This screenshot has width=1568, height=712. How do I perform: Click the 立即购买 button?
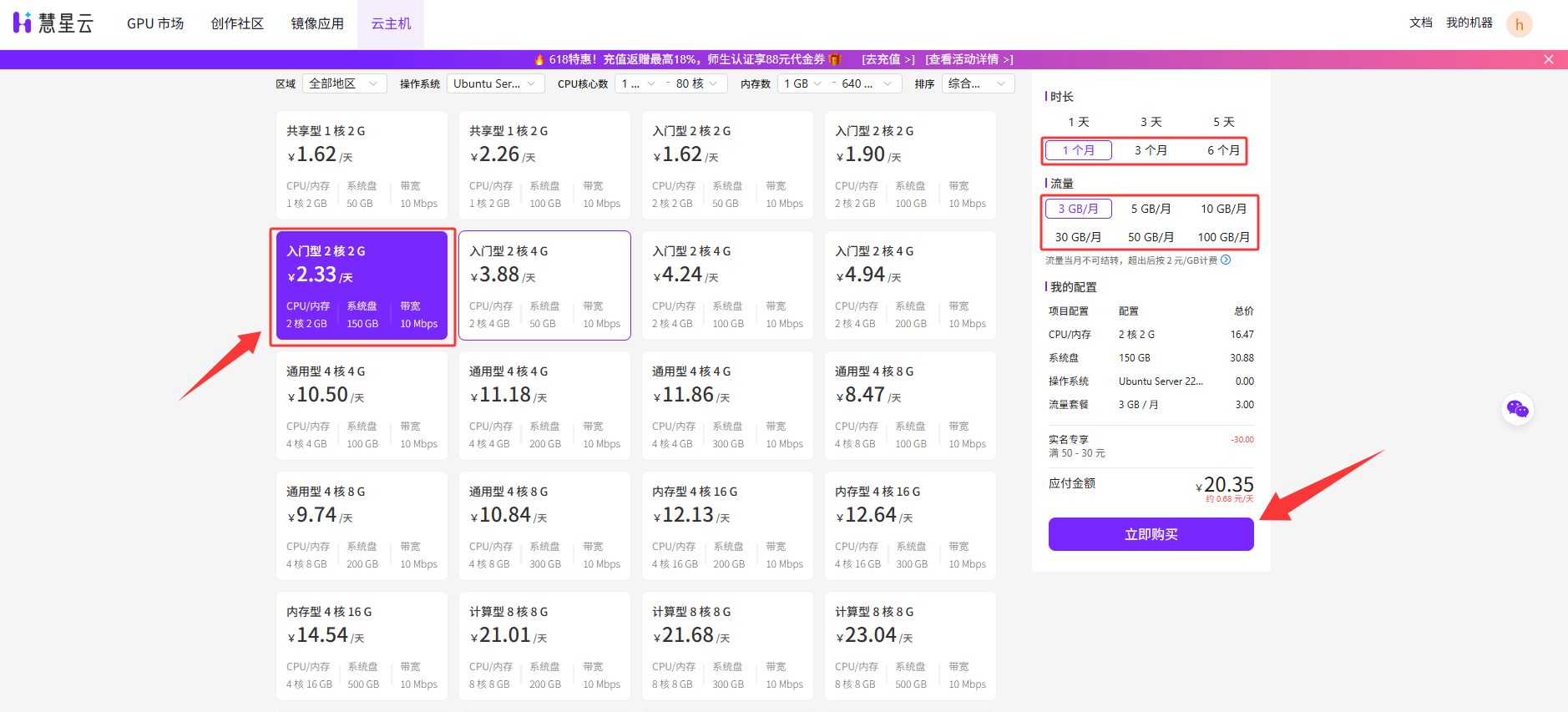(1151, 534)
